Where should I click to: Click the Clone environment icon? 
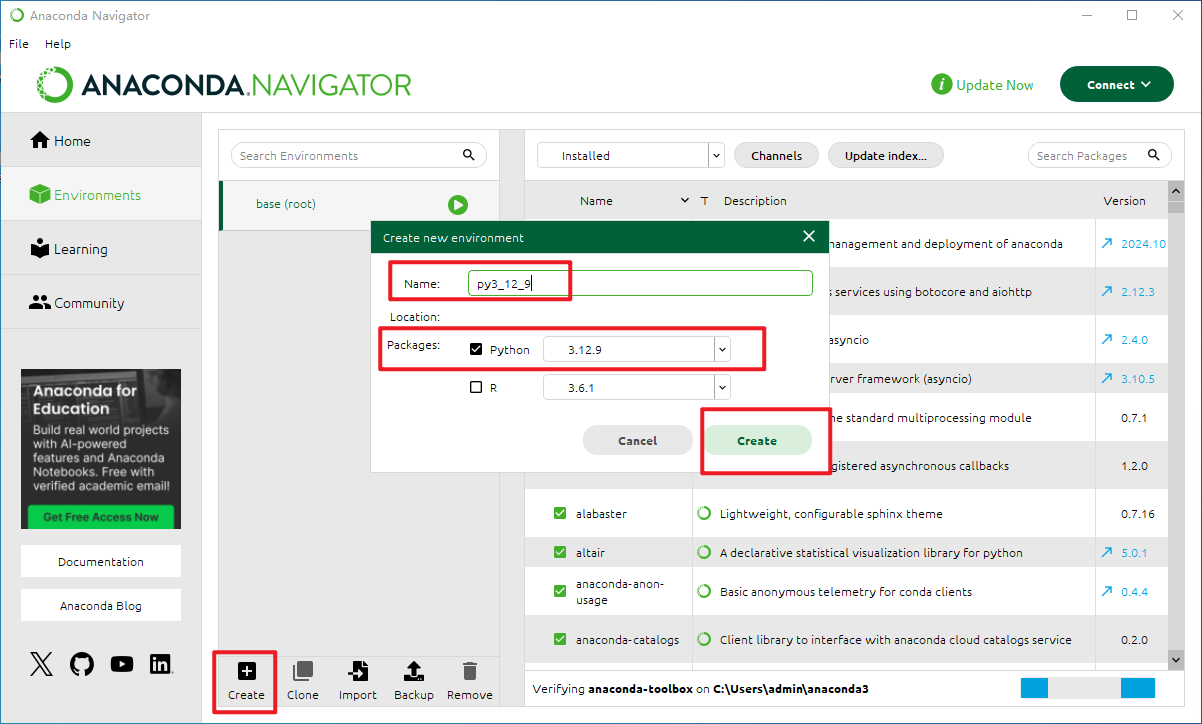[302, 671]
